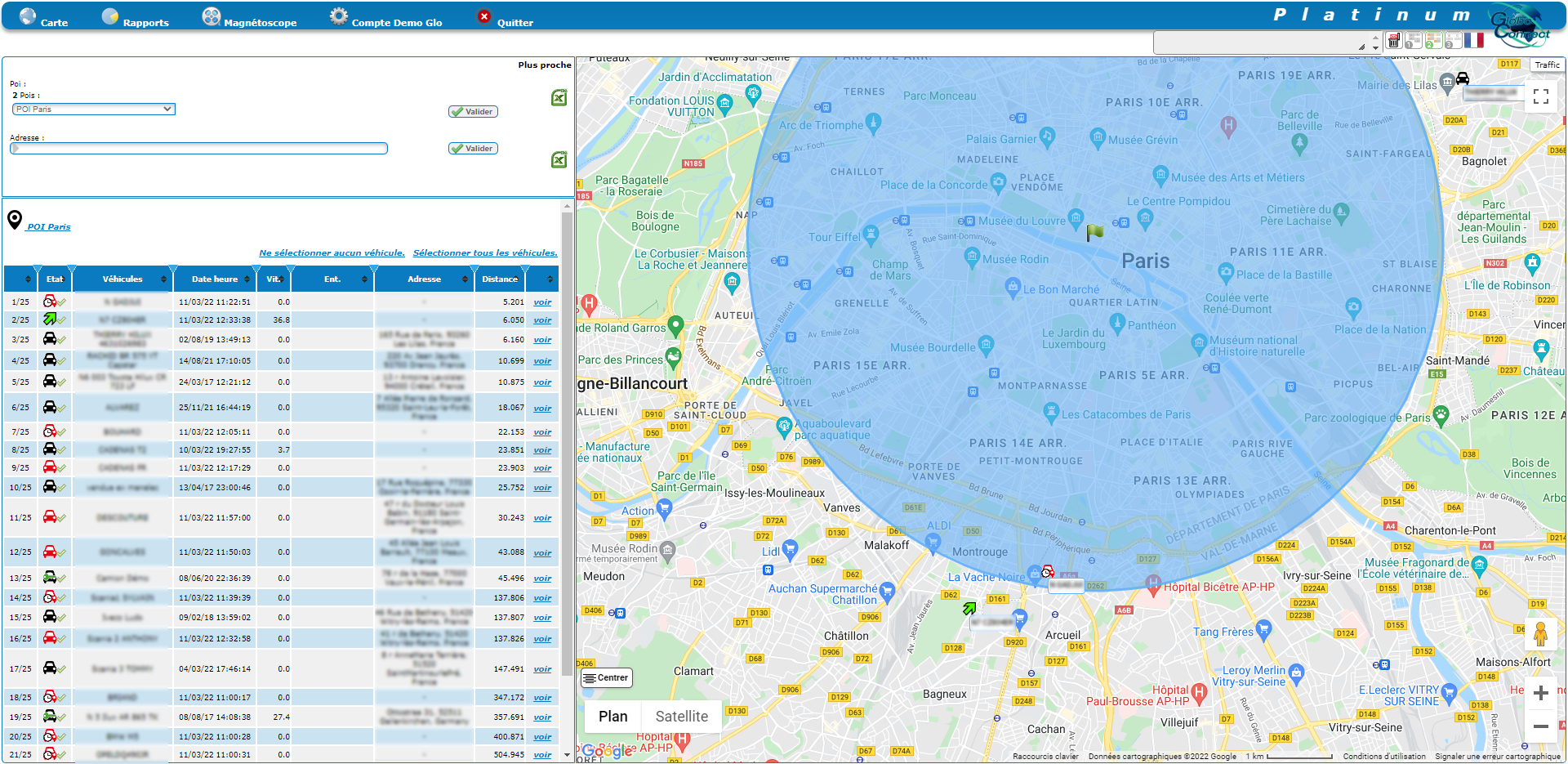This screenshot has width=1568, height=764.
Task: Open the Carte menu
Action: click(x=43, y=16)
